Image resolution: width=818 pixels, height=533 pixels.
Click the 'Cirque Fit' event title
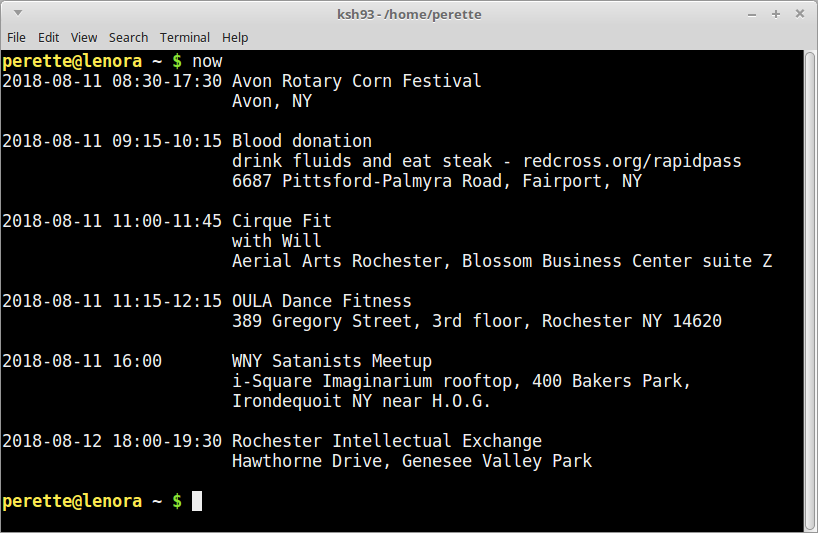click(282, 221)
